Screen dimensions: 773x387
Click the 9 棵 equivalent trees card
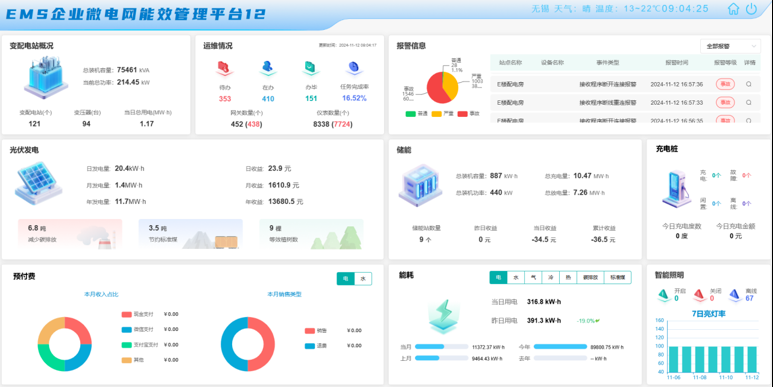[311, 234]
